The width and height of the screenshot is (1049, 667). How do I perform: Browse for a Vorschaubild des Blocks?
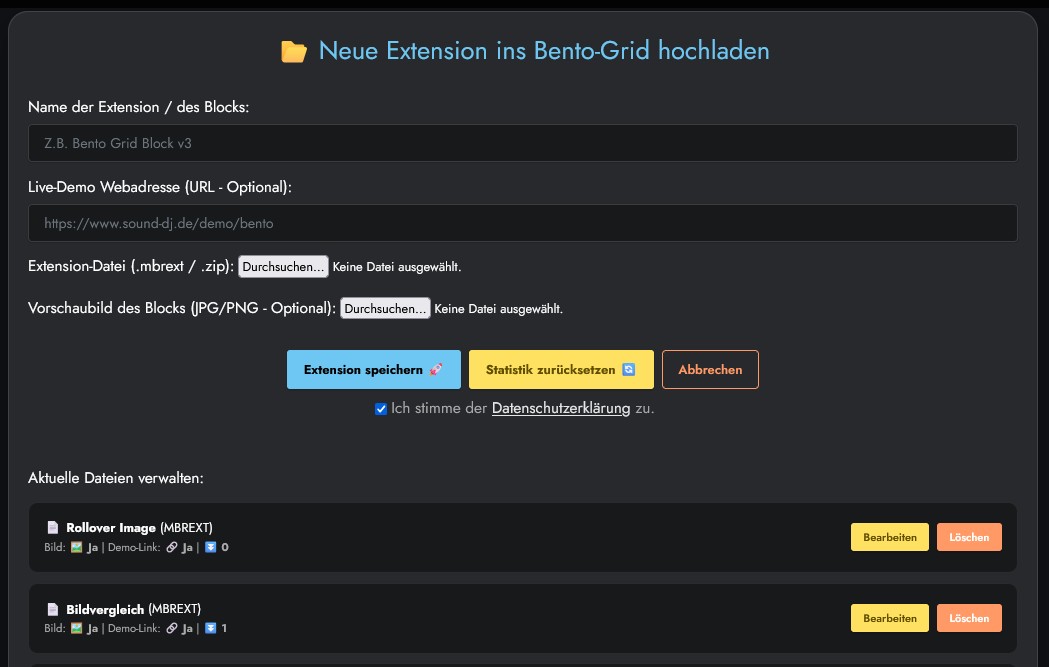click(385, 308)
